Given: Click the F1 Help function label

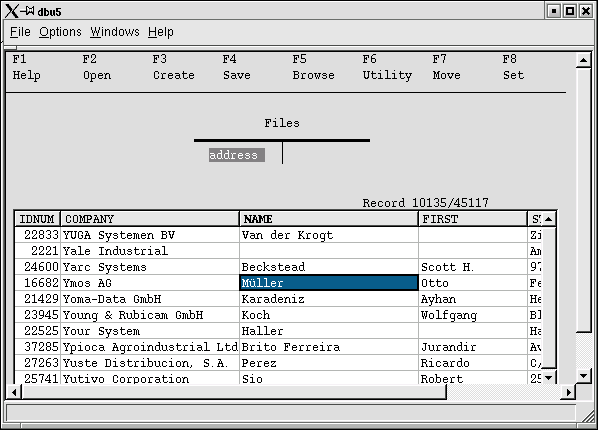Looking at the screenshot, I should (x=26, y=67).
